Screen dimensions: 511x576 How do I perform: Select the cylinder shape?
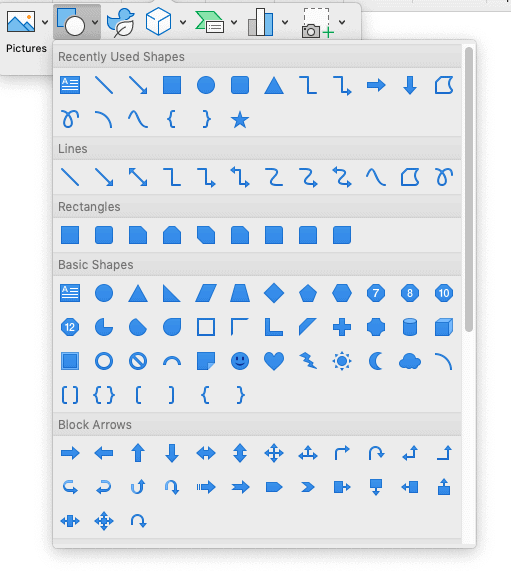[x=410, y=327]
